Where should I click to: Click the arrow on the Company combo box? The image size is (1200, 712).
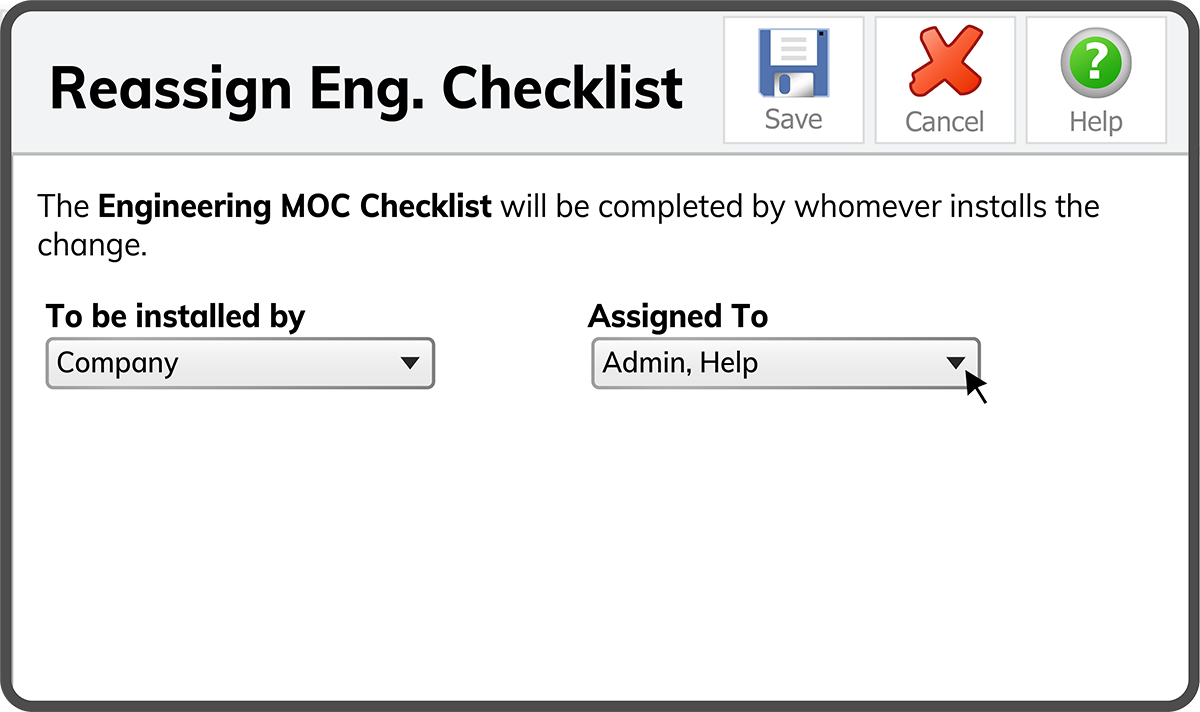click(x=410, y=363)
